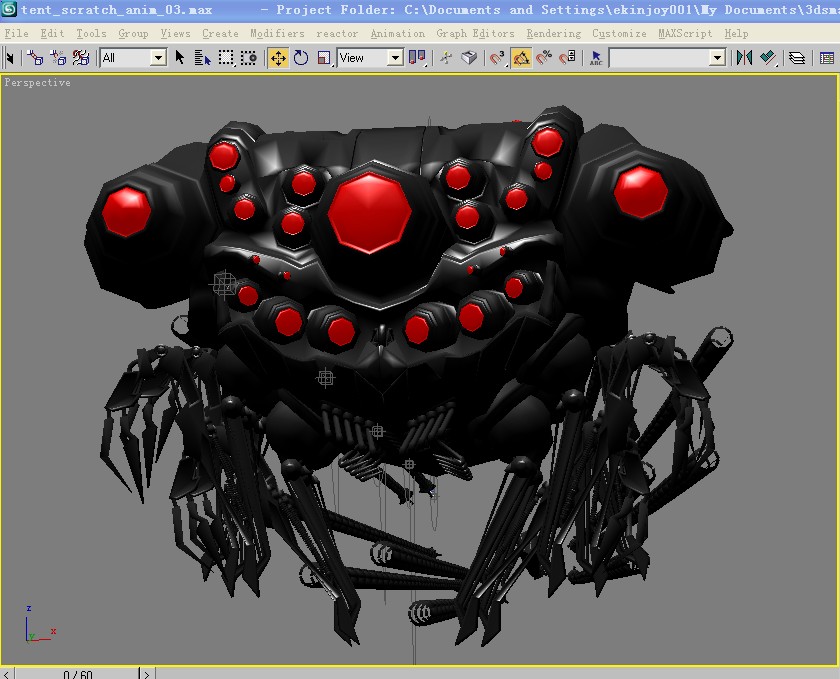Open the selection filter All dropdown
This screenshot has width=840, height=679.
coord(133,58)
